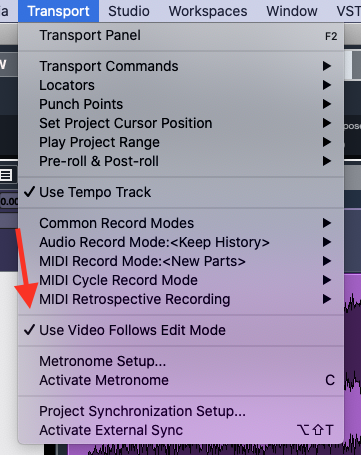Click the track list lines icon
The height and width of the screenshot is (455, 361).
coord(6,175)
